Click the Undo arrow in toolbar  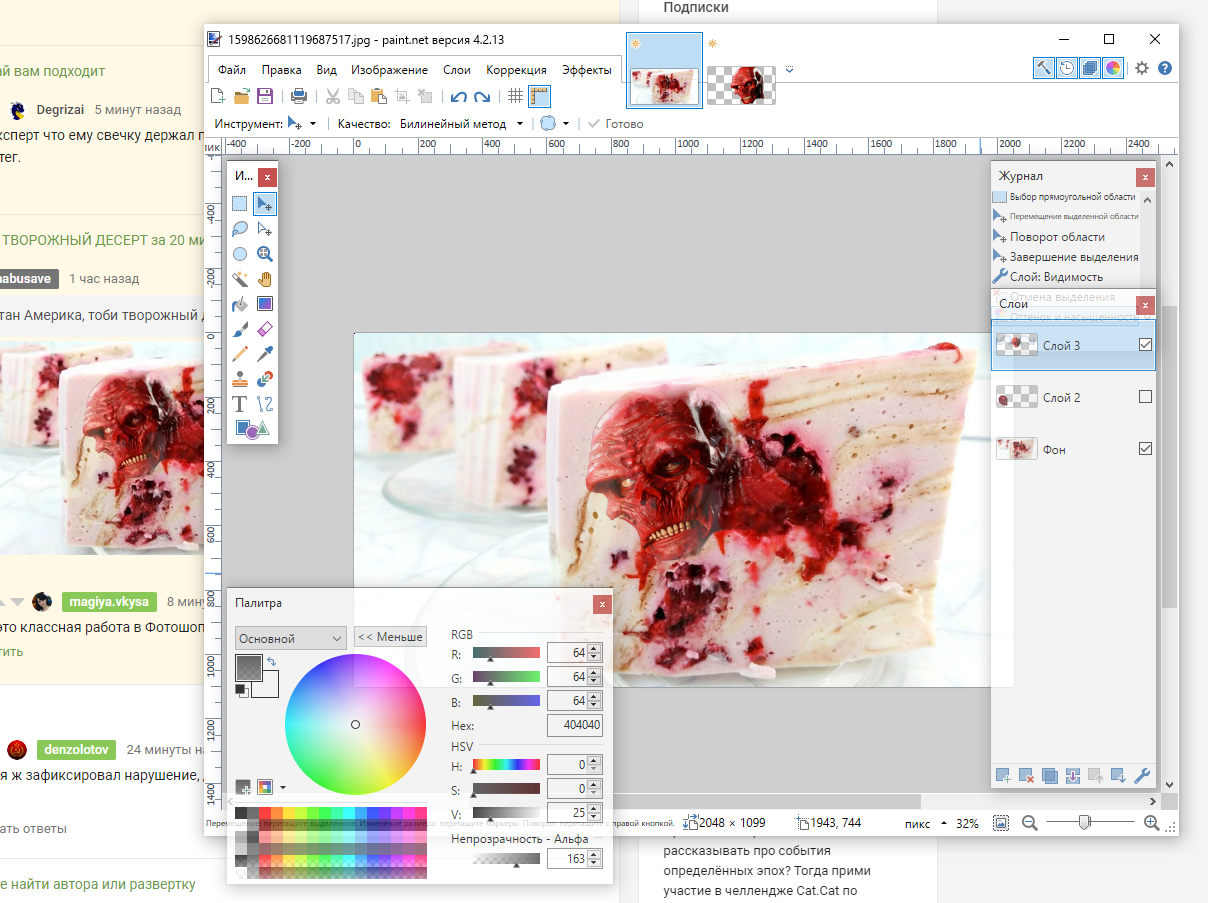point(458,96)
